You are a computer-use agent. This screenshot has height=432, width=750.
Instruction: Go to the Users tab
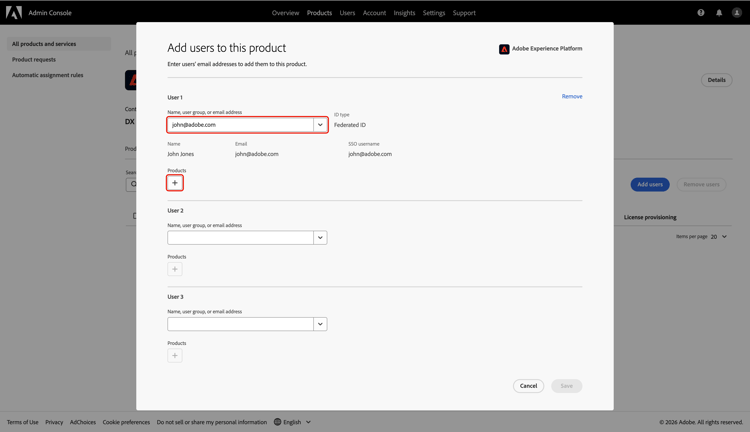tap(347, 13)
